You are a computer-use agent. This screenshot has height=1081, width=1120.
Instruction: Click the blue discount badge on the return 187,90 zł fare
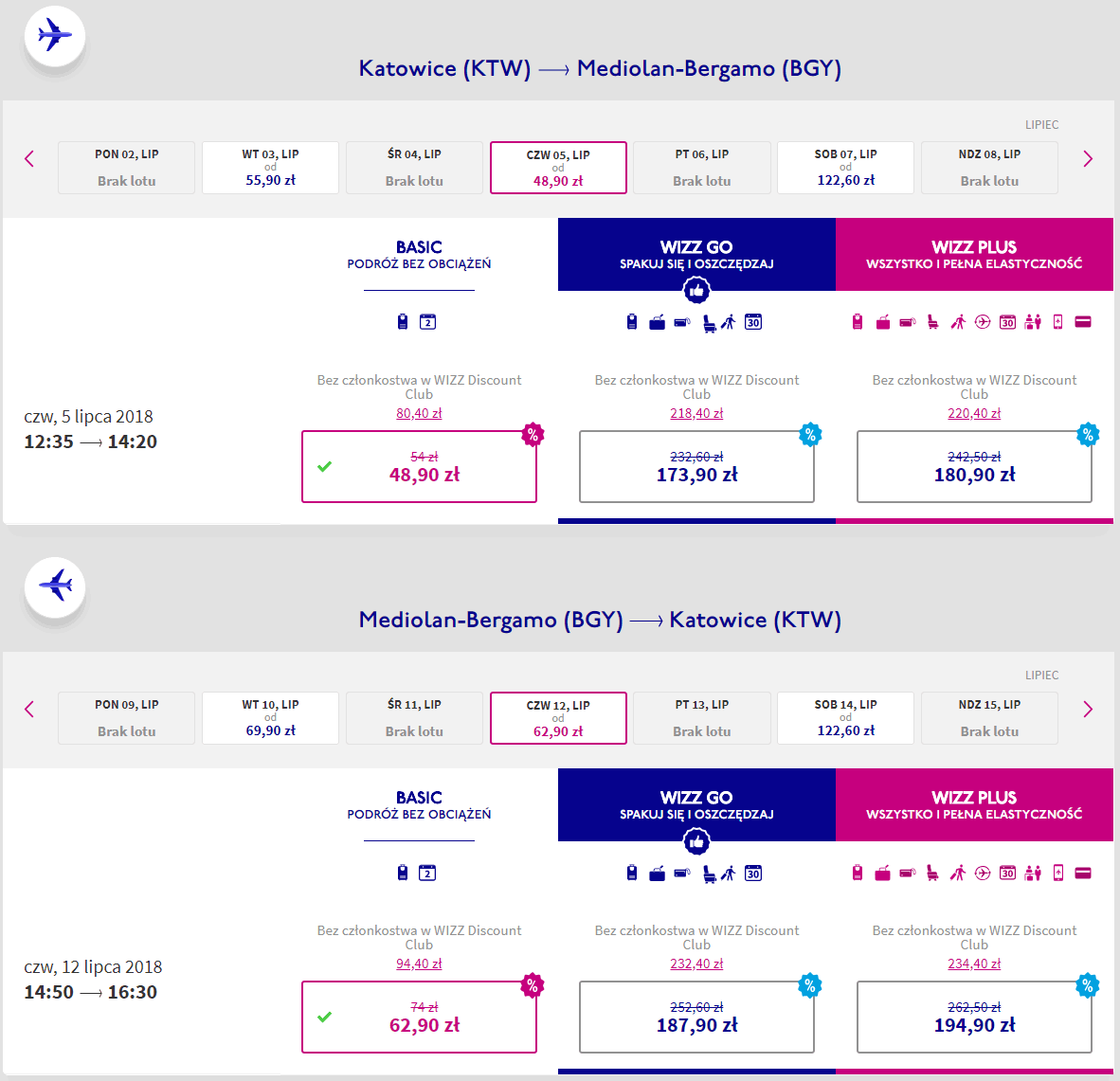tap(810, 985)
